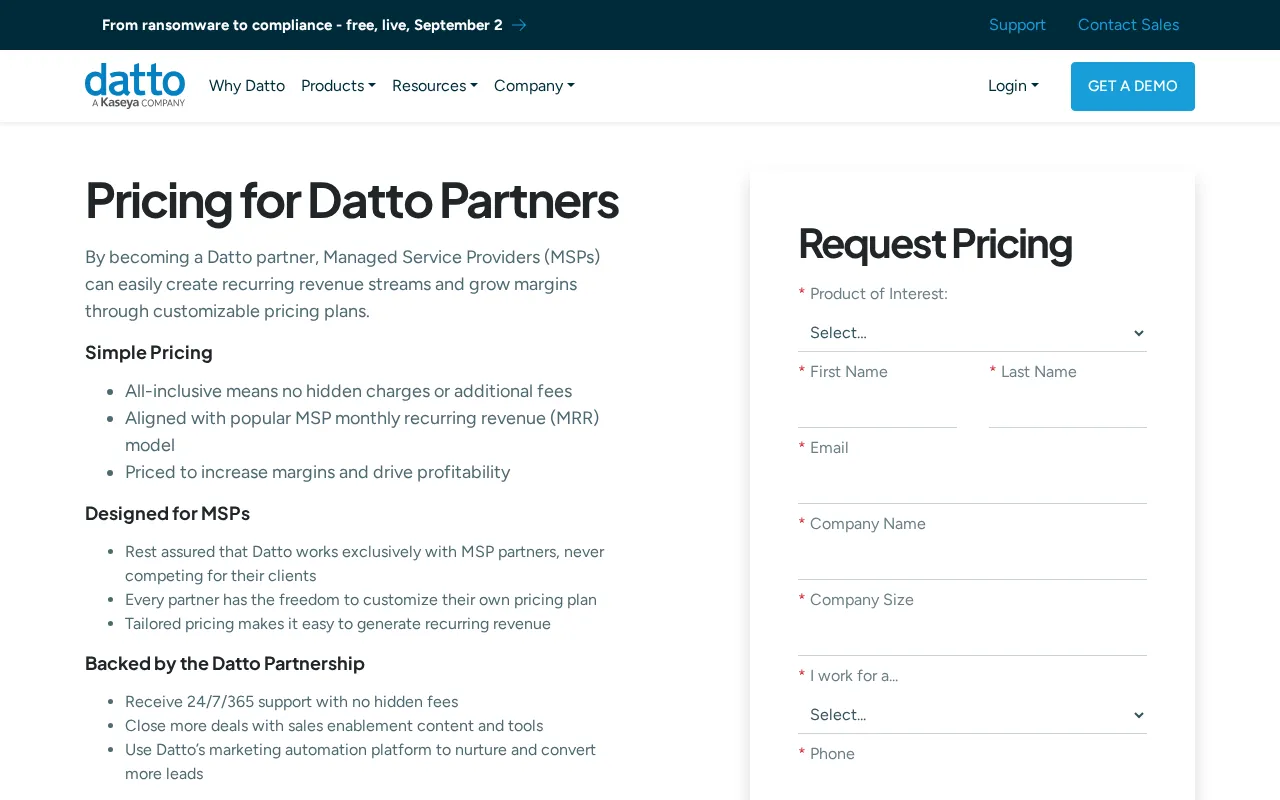Click bullet 'All-inclusive means no hidden charges'
Viewport: 1280px width, 800px height.
[x=348, y=391]
